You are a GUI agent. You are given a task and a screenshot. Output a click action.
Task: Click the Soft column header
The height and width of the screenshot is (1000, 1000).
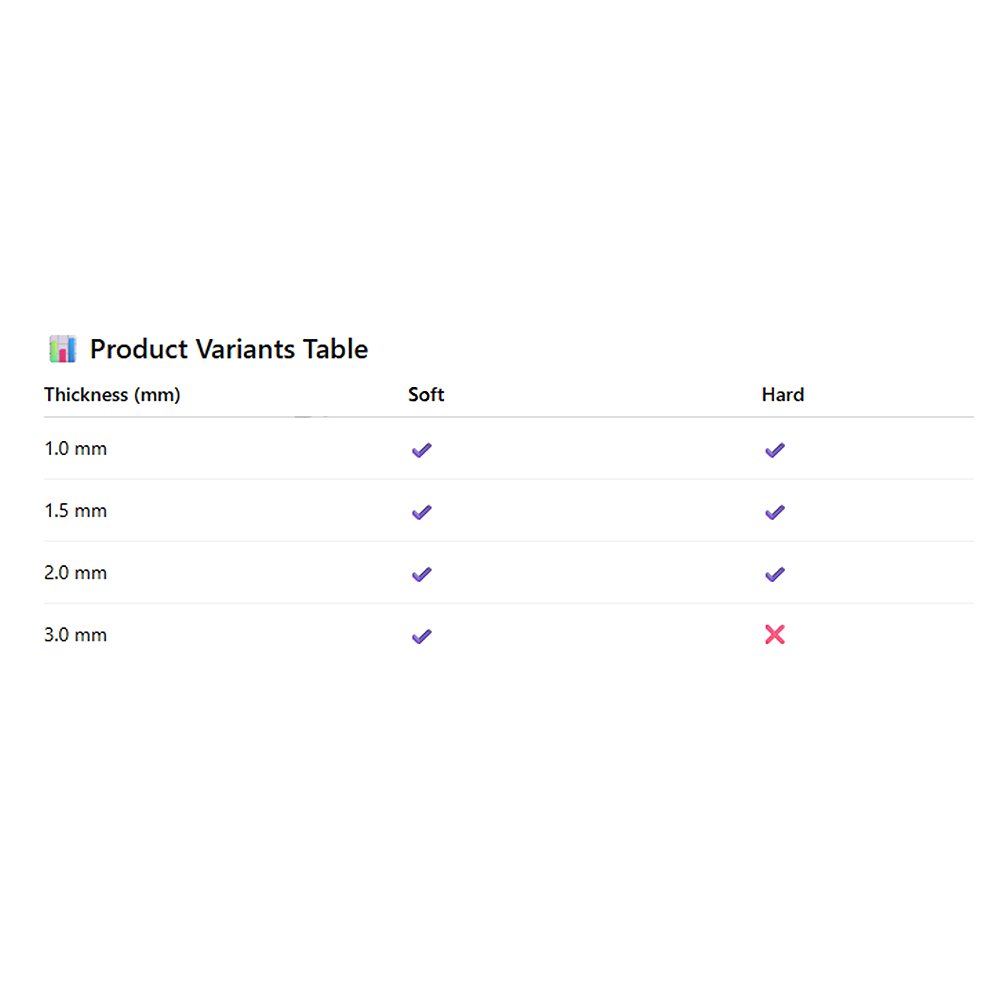point(426,395)
